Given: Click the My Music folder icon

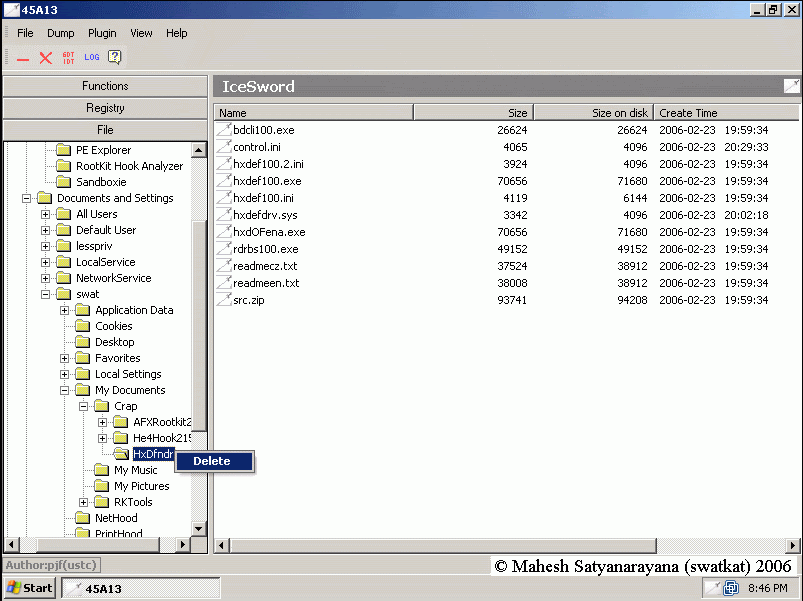Looking at the screenshot, I should pyautogui.click(x=101, y=469).
